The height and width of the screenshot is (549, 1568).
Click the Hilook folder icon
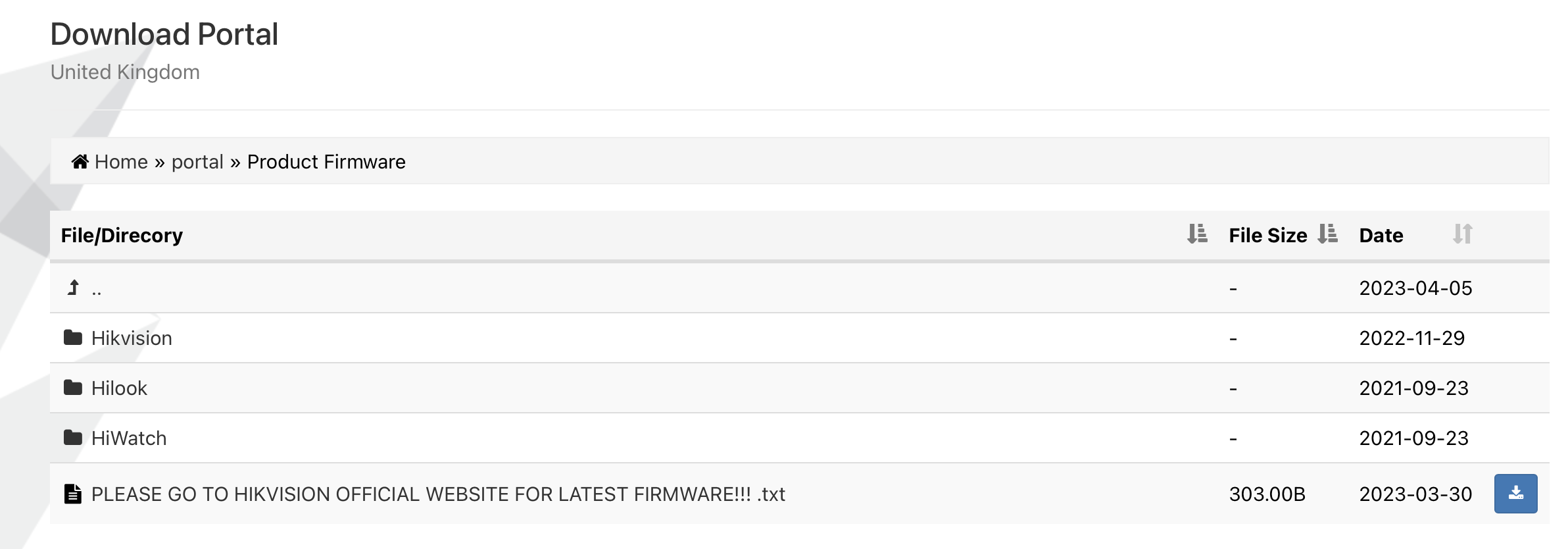(73, 388)
